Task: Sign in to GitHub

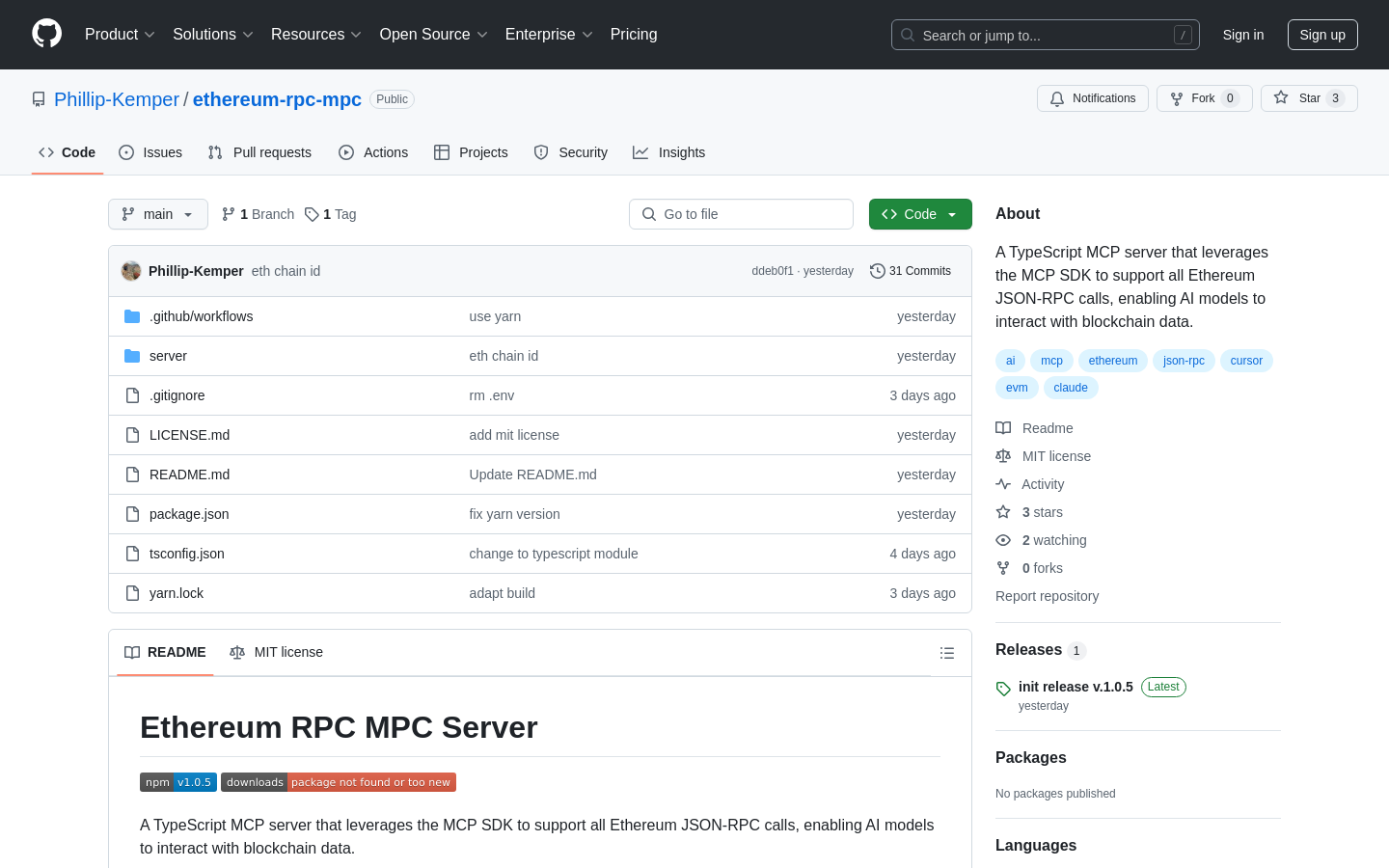Action: [1243, 35]
